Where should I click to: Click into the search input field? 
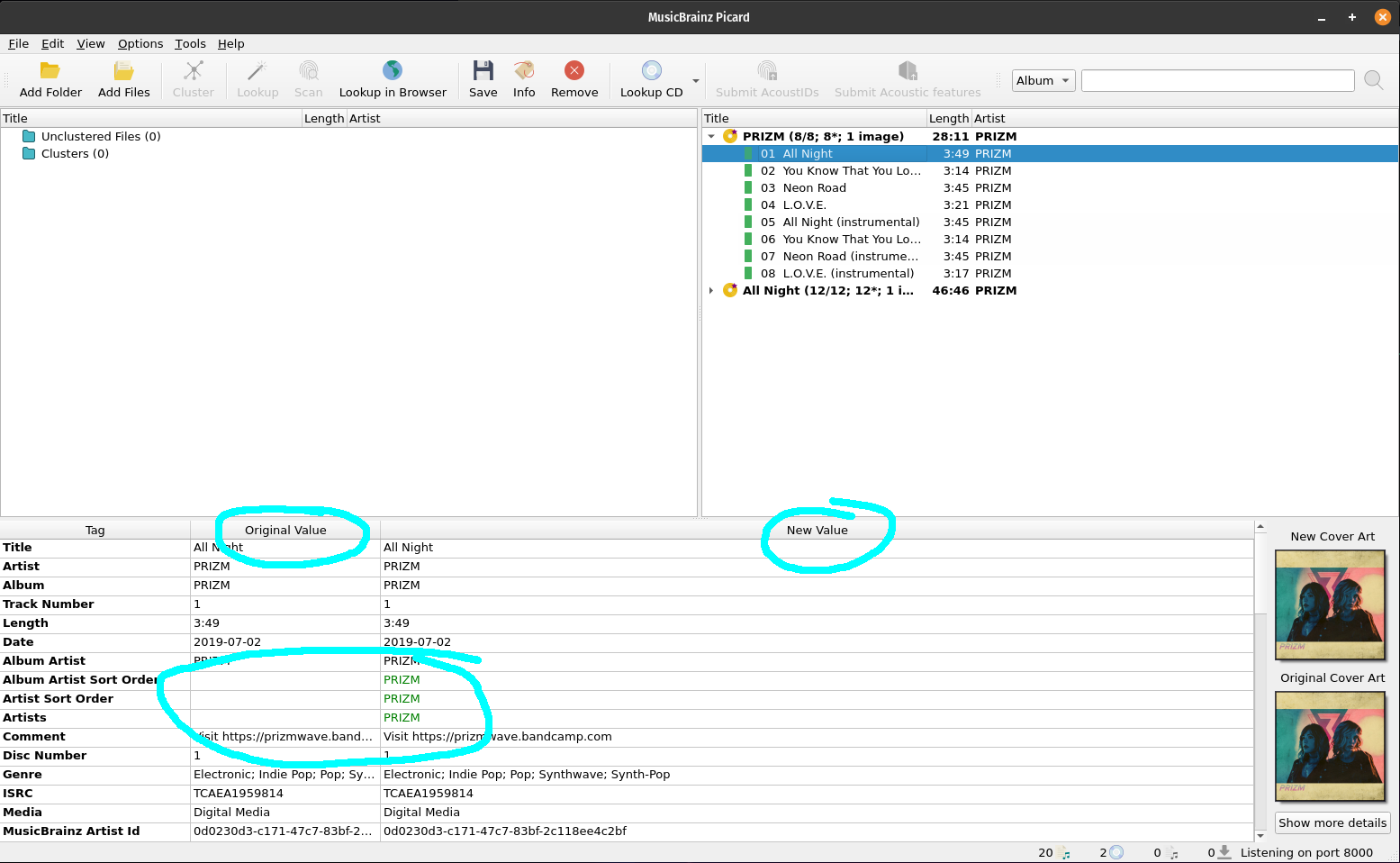click(x=1217, y=80)
